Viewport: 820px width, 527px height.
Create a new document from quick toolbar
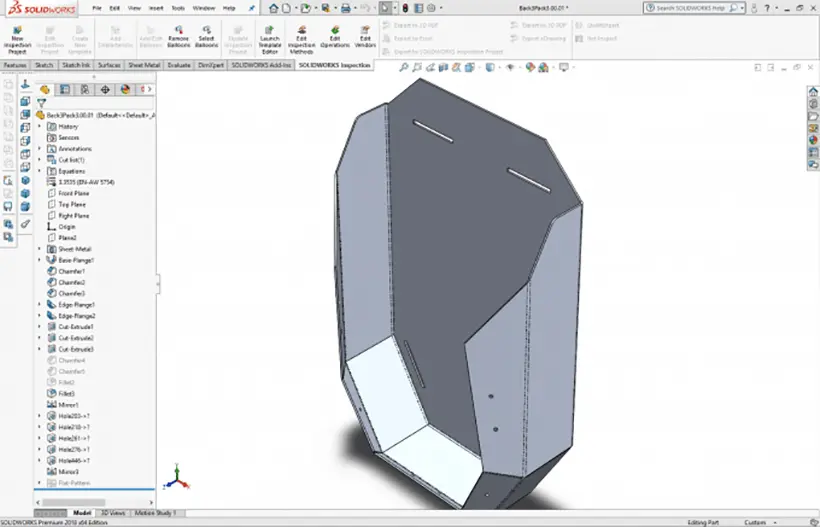286,8
